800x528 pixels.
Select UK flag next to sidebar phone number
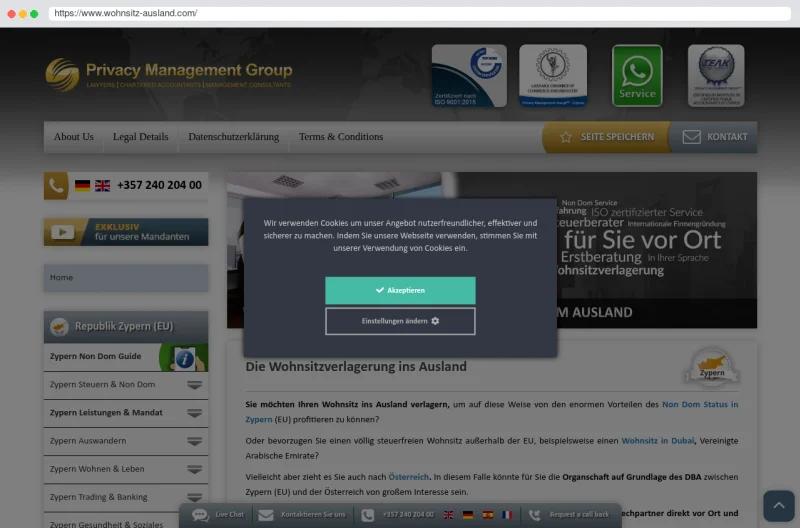pos(103,185)
